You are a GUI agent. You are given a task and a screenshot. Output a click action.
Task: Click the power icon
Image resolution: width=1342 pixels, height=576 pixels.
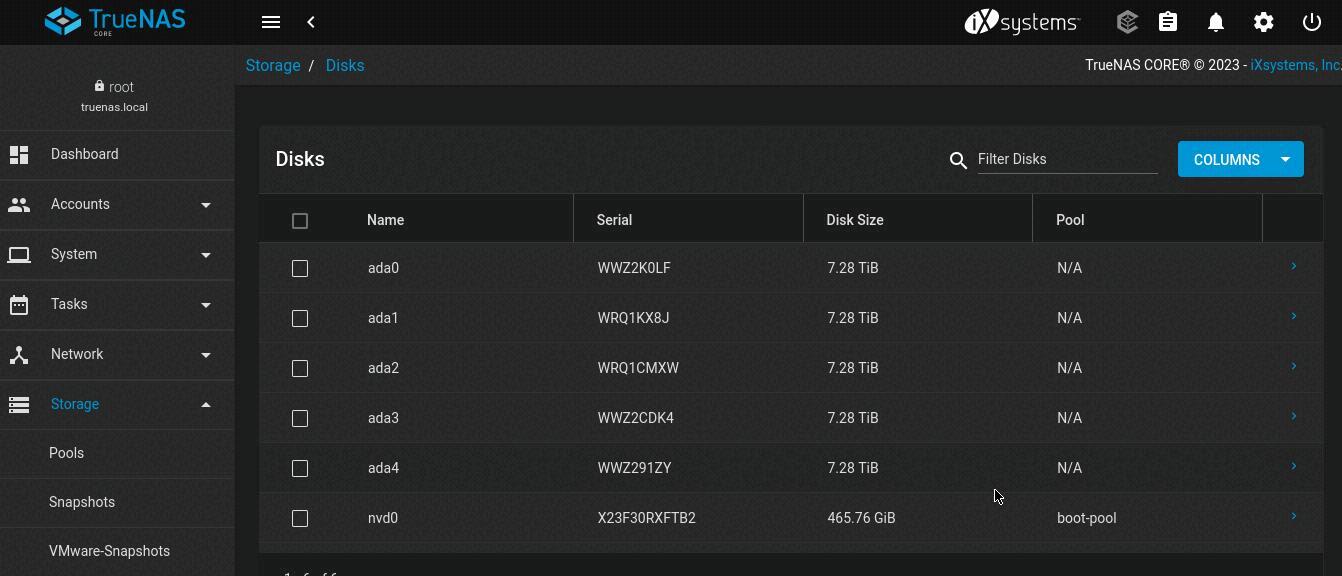(x=1311, y=22)
